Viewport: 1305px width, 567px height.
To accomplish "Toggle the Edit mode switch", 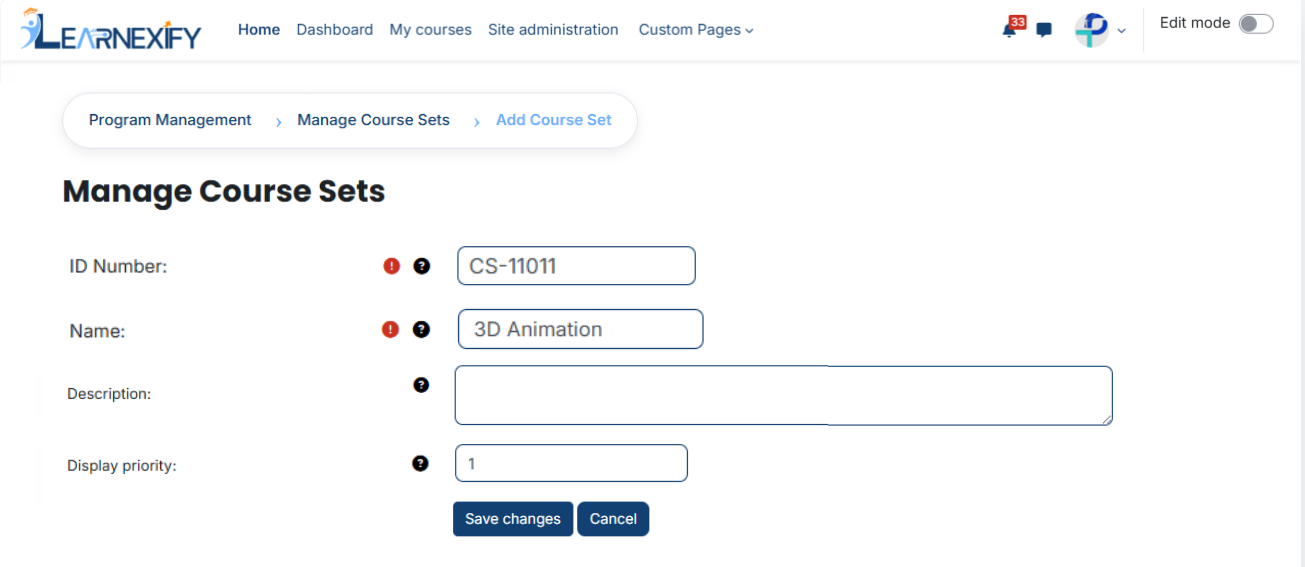I will pos(1256,24).
